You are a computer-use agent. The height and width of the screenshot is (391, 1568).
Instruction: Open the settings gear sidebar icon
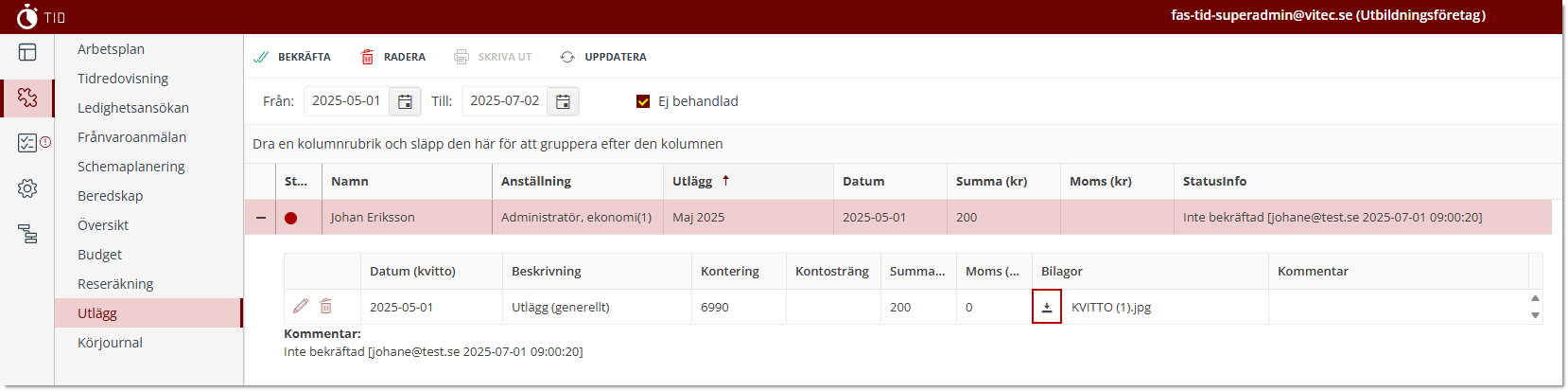27,188
